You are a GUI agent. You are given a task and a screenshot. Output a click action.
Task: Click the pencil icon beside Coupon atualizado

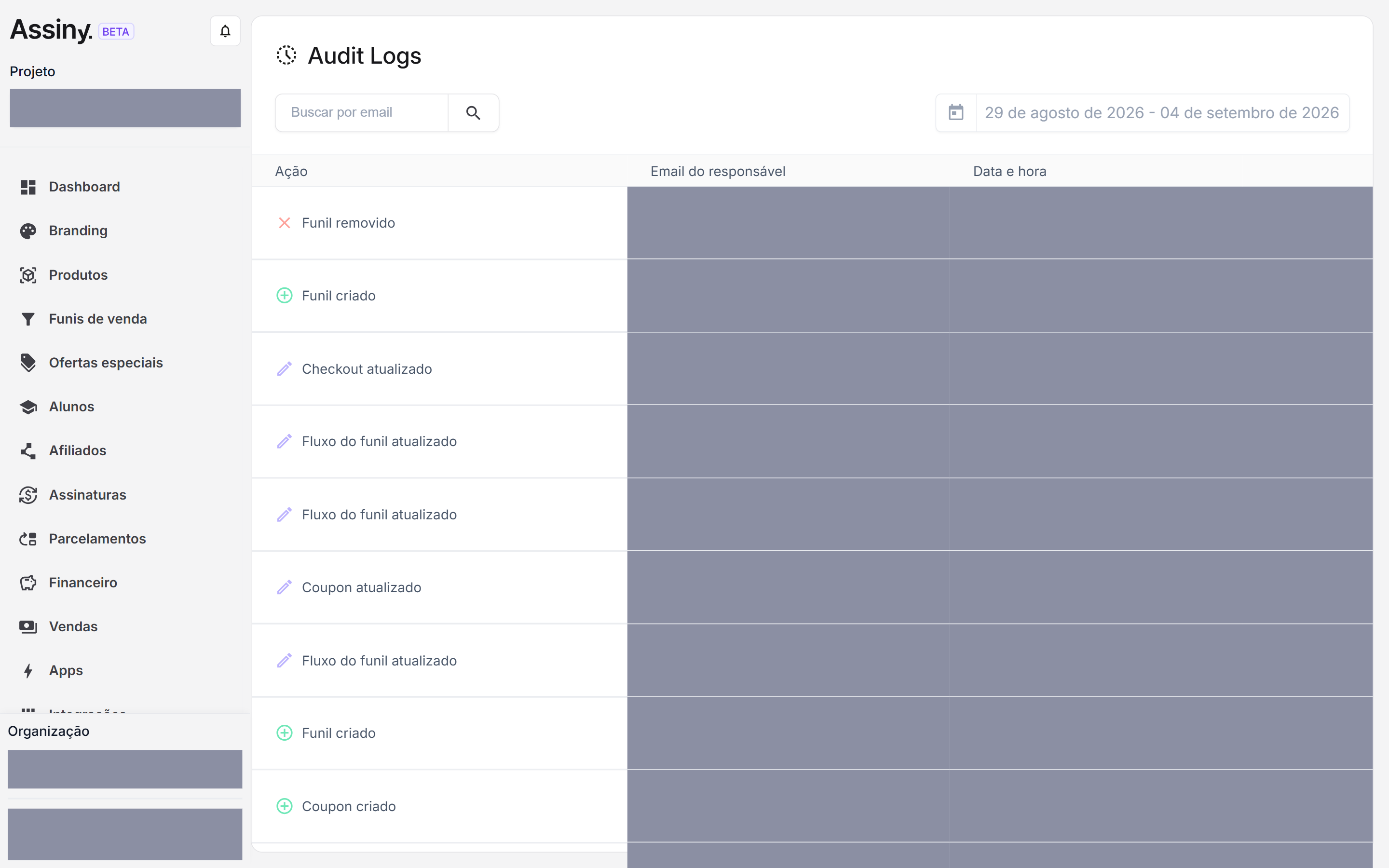point(285,587)
